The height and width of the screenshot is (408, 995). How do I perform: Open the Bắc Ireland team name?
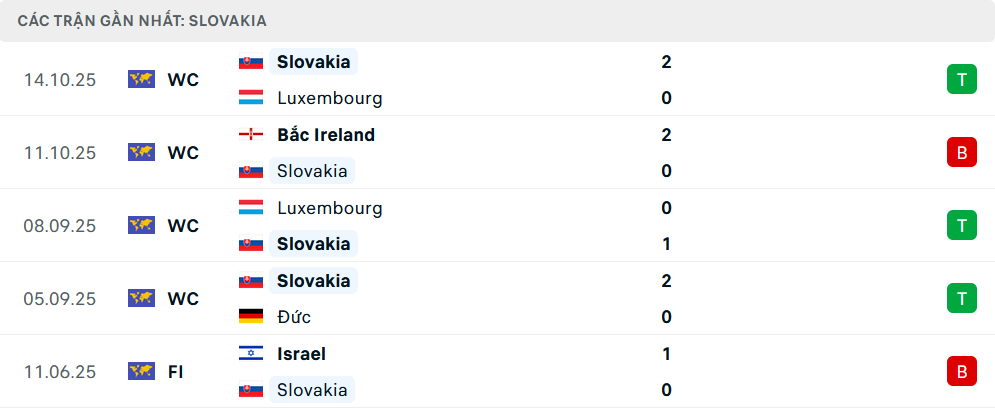[x=326, y=135]
